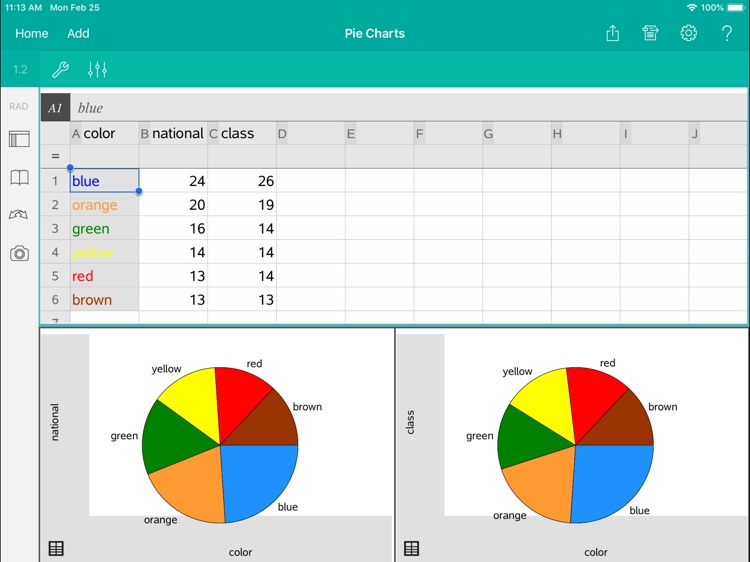
Task: Select cell containing orange
Action: pos(104,204)
